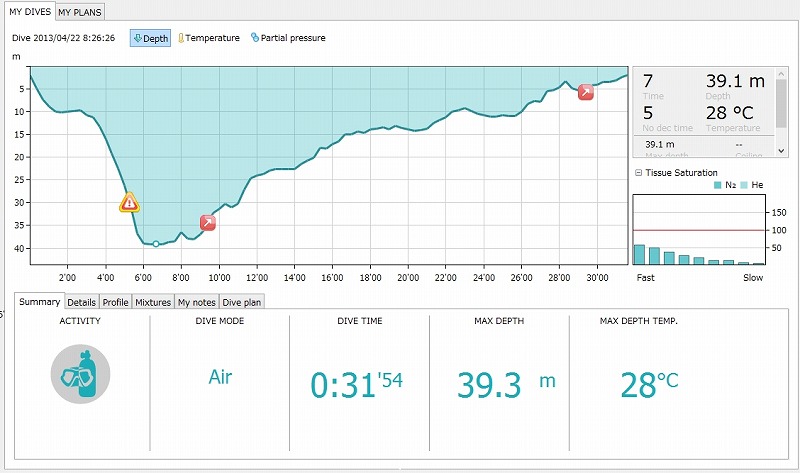800x473 pixels.
Task: Click the diver activity icon in Summary
Action: (80, 374)
